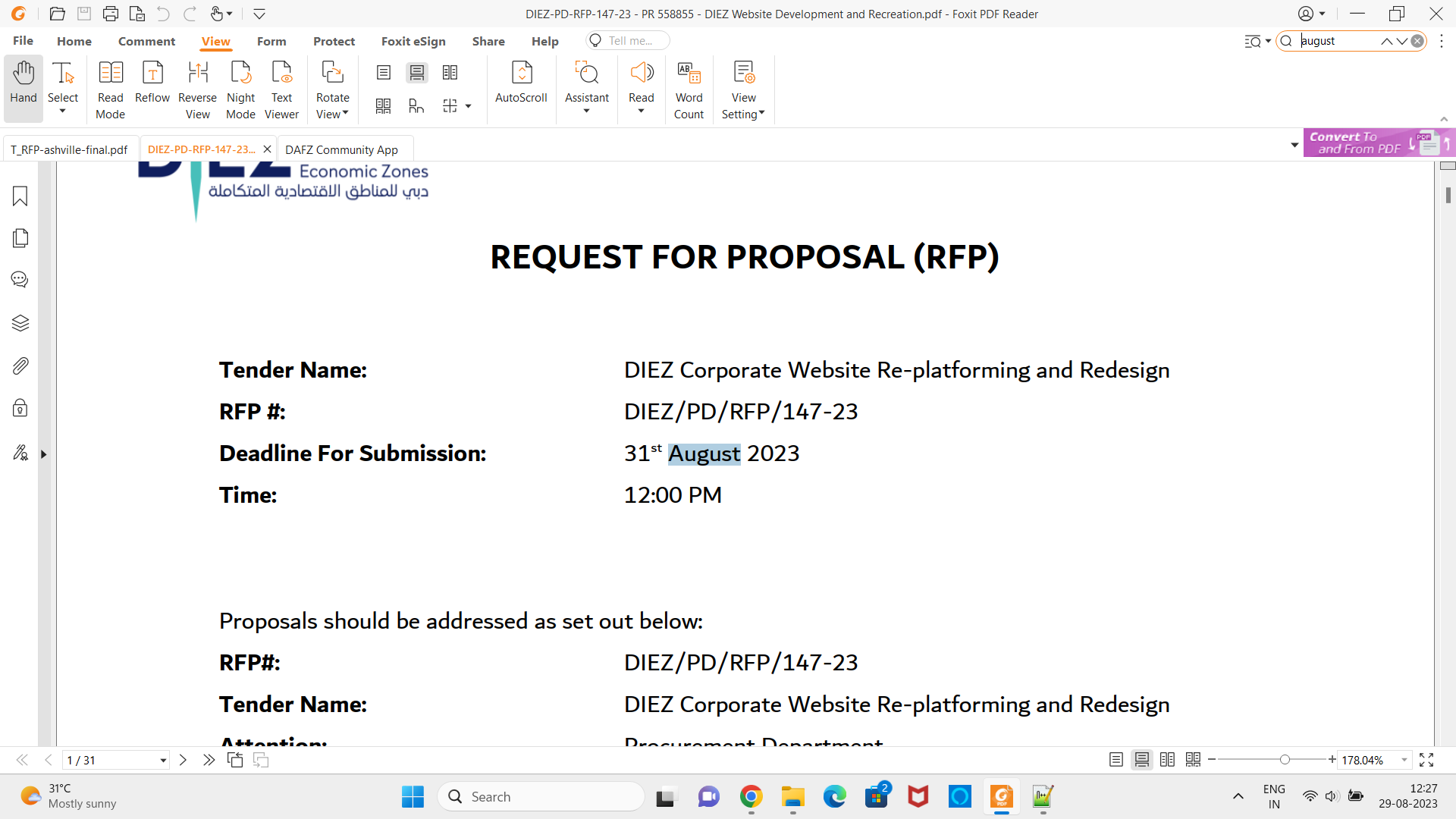Open Google Chrome from taskbar
The width and height of the screenshot is (1456, 819).
751,796
